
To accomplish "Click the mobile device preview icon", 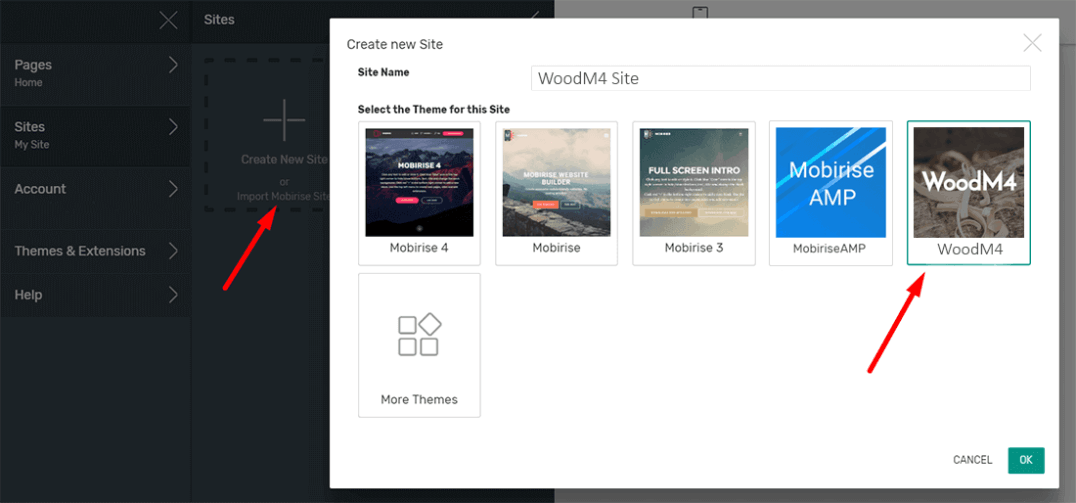I will [700, 12].
